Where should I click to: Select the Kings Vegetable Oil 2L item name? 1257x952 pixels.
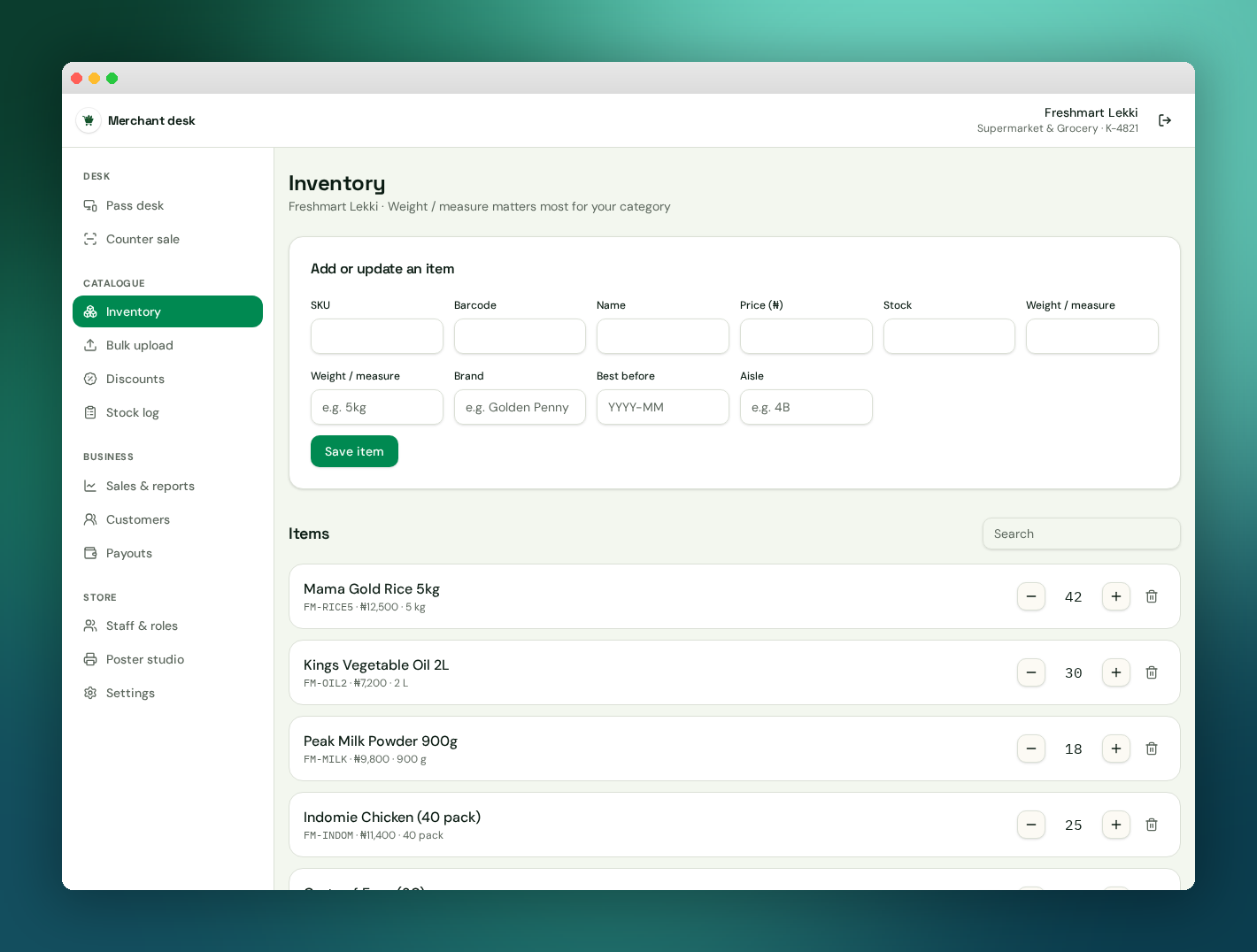click(x=376, y=665)
